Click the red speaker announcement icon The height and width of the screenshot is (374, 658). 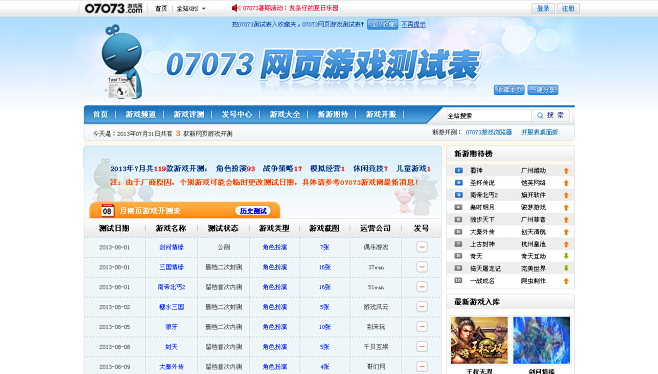point(236,8)
